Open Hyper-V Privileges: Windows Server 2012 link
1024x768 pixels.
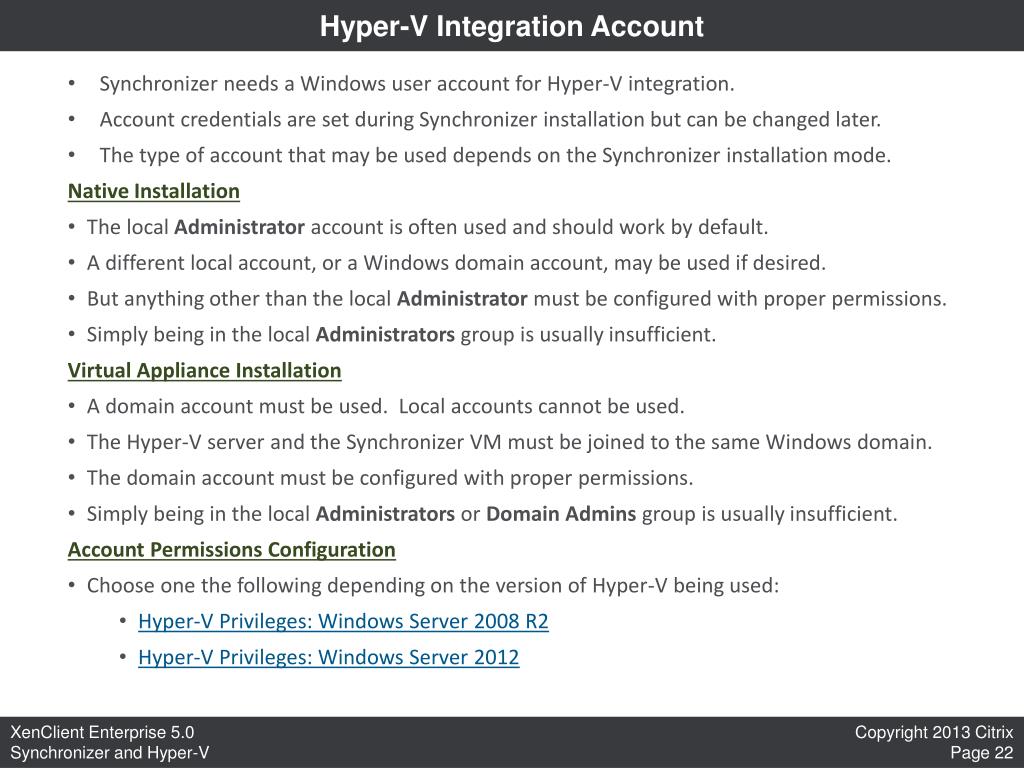click(x=328, y=657)
